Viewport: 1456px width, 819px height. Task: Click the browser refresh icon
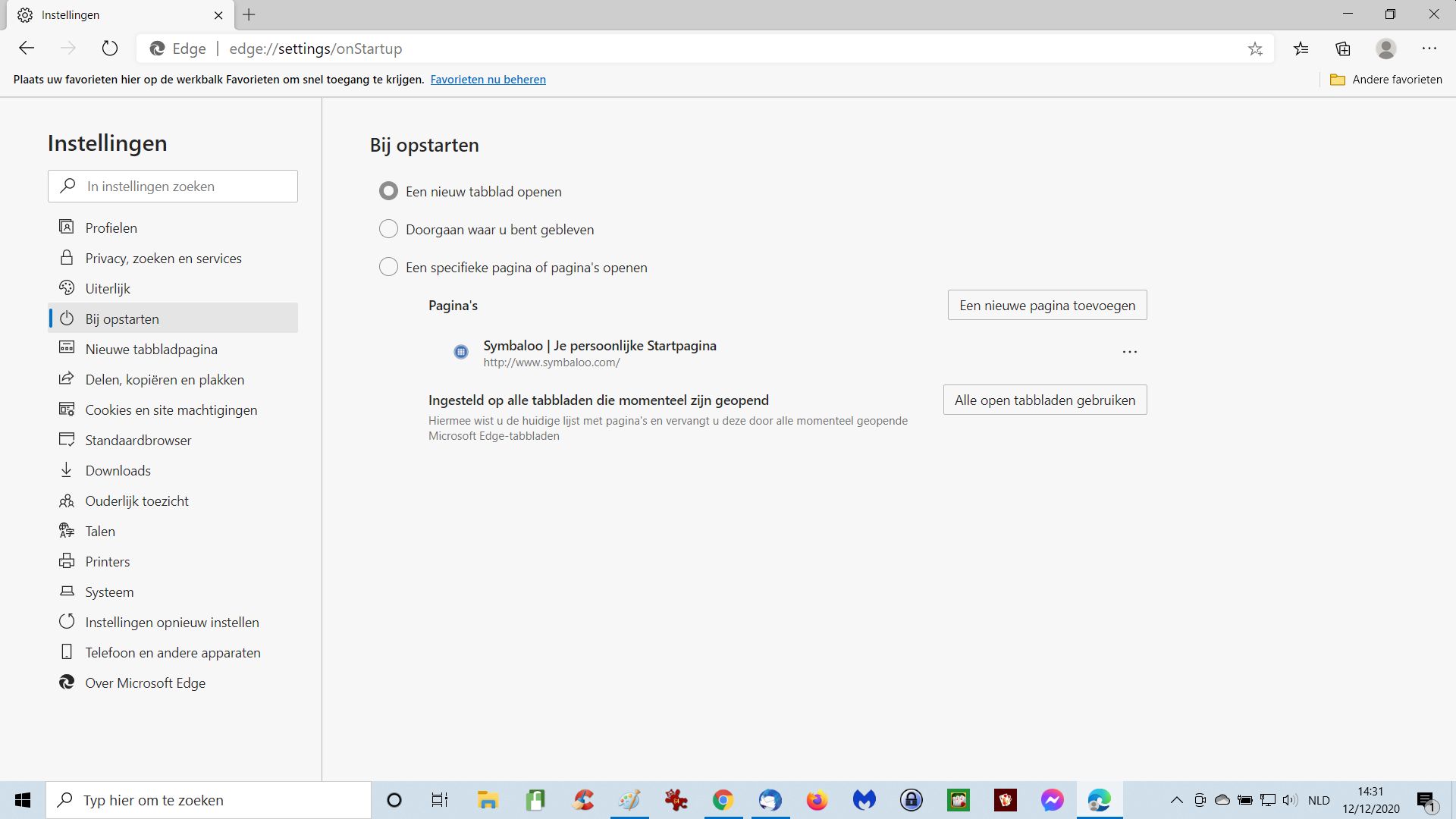click(x=110, y=49)
